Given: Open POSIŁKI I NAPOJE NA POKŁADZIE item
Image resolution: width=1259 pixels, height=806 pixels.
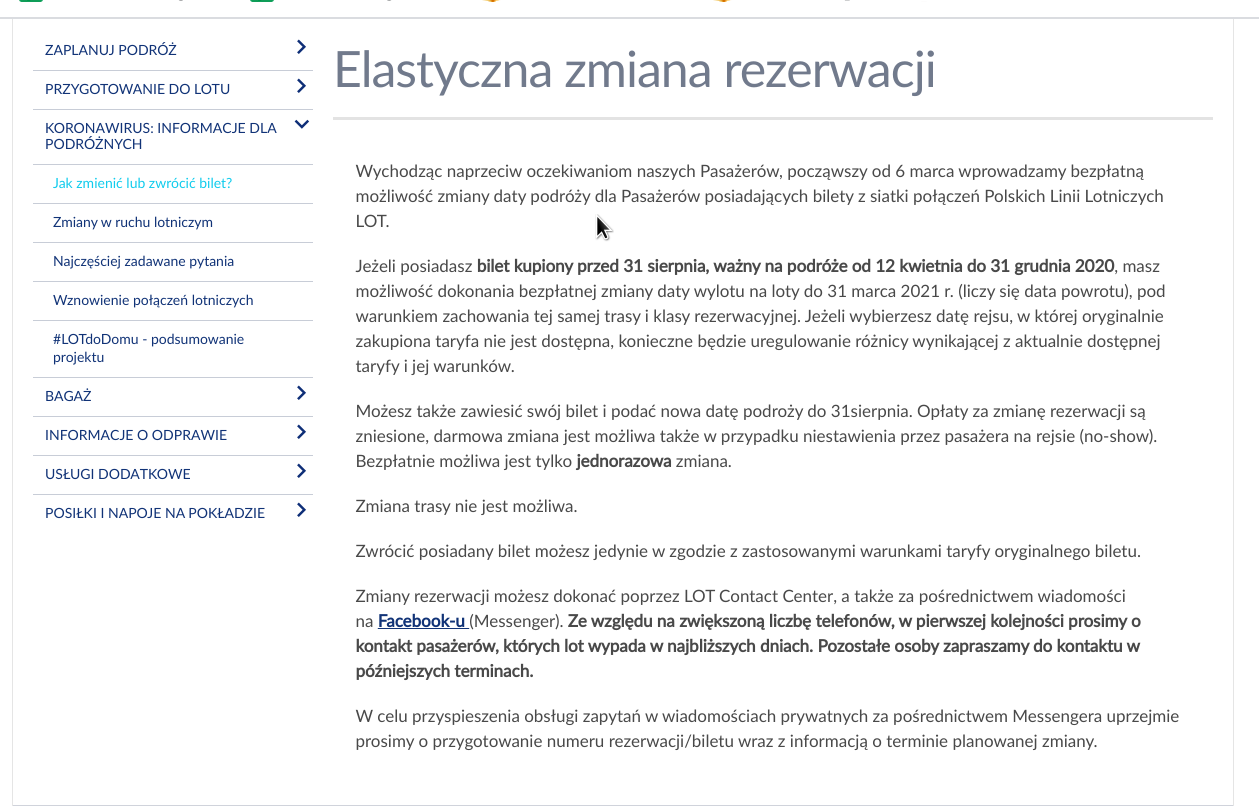Looking at the screenshot, I should (155, 513).
